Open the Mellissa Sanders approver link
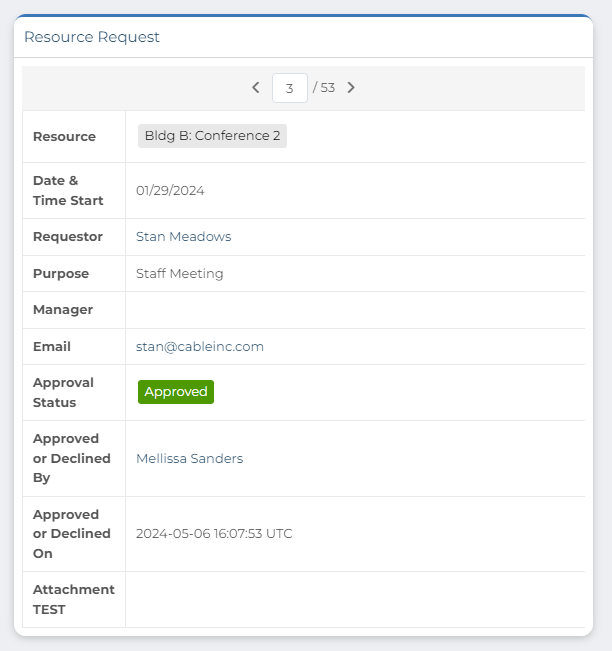Image resolution: width=612 pixels, height=651 pixels. coord(189,459)
